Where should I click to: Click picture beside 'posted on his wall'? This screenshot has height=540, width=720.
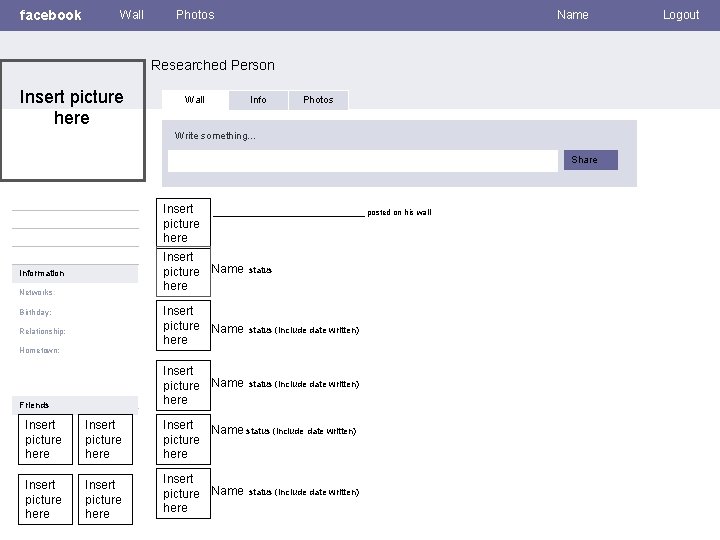183,223
